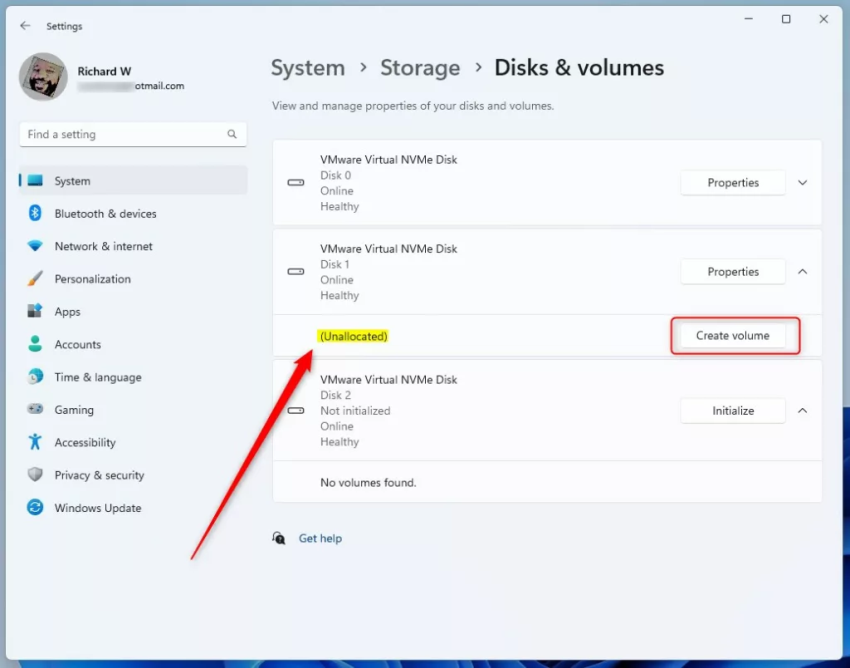
Task: Select Accounts in the sidebar
Action: tap(77, 345)
